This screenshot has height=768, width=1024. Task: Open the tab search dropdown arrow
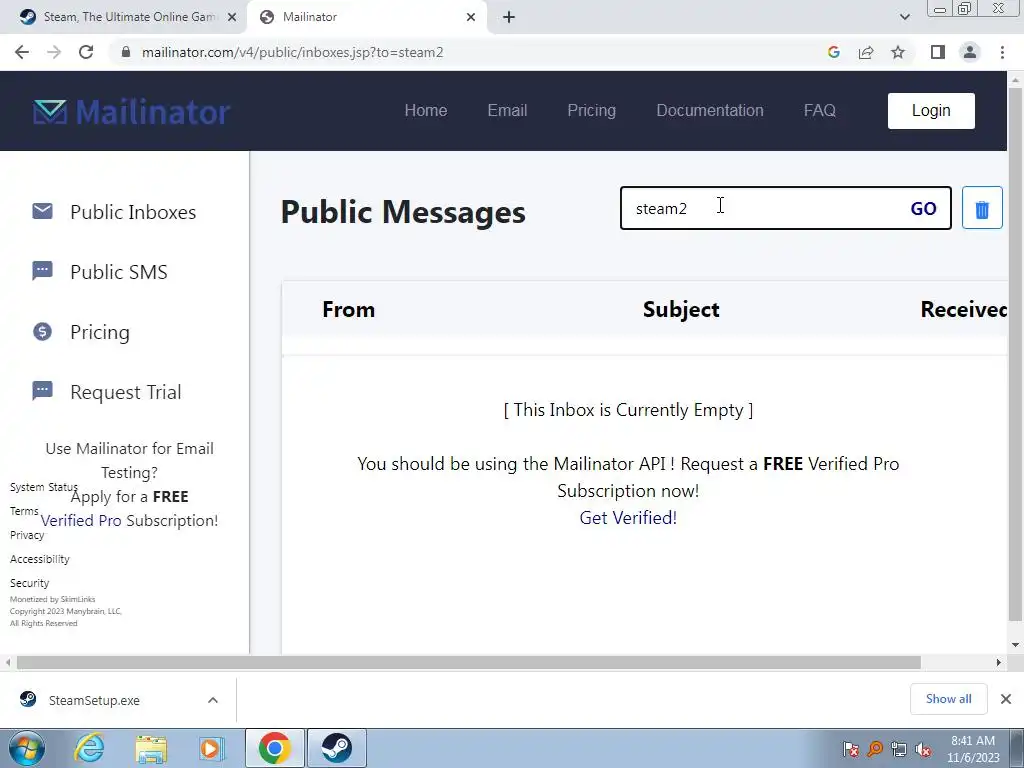pyautogui.click(x=904, y=17)
